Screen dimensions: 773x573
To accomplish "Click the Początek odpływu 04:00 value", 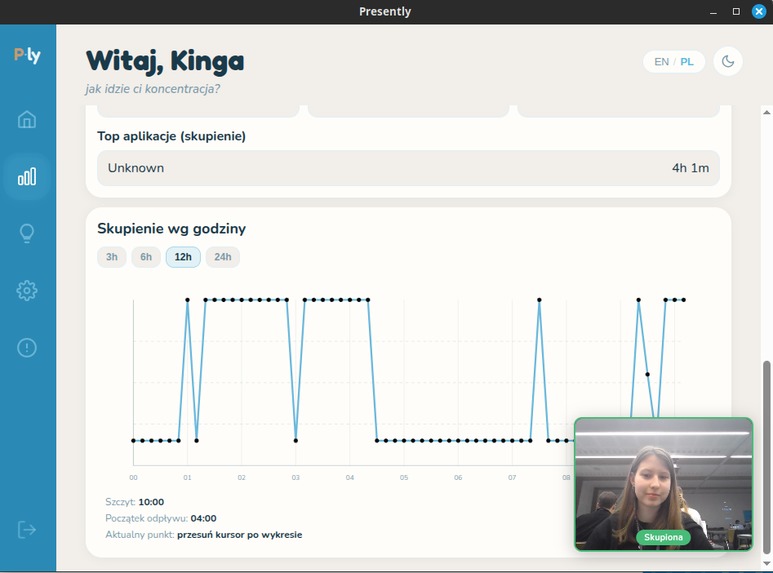I will [x=203, y=518].
